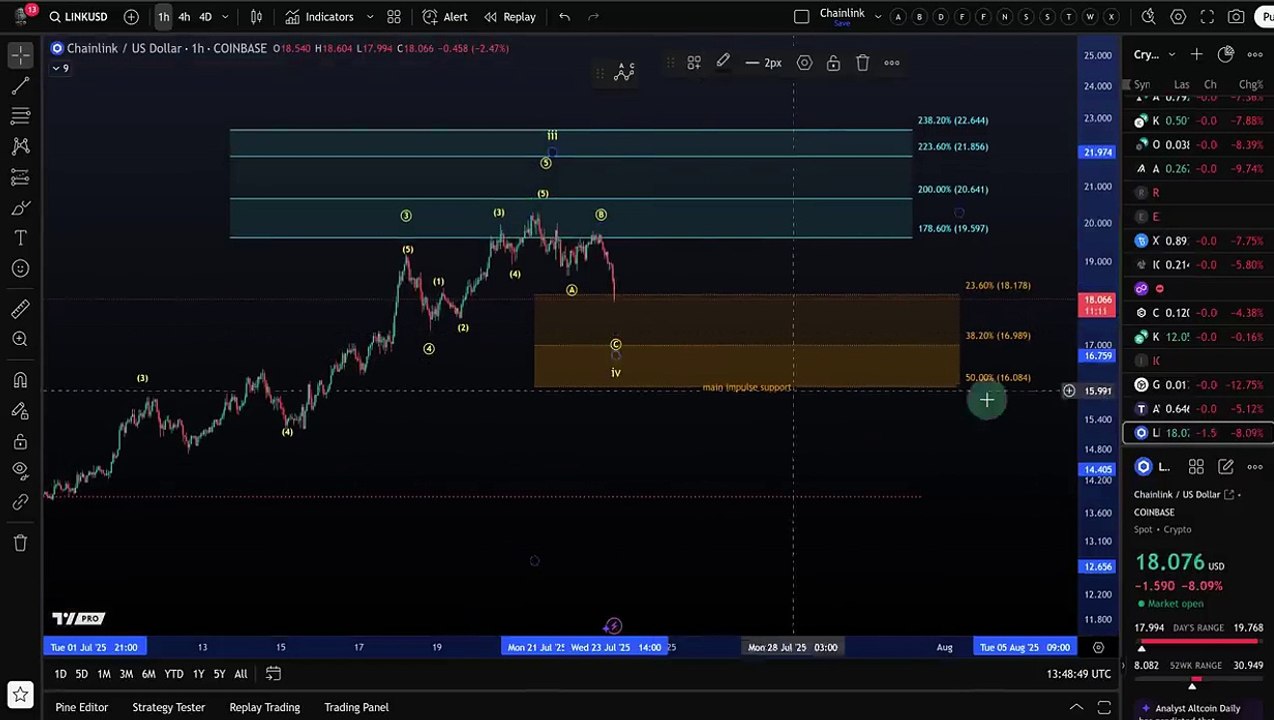The image size is (1274, 720).
Task: Open the candlestick chart style selector
Action: tap(256, 16)
